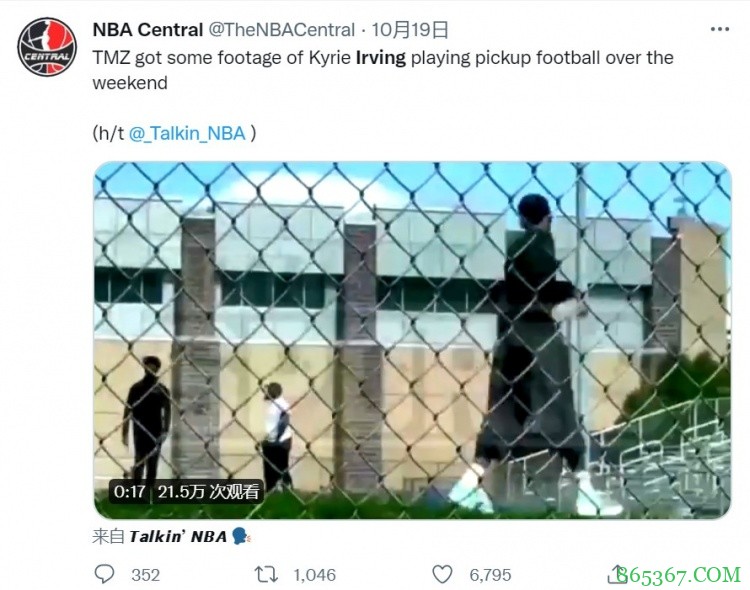Click the bolded Irving keyword in tweet
The width and height of the screenshot is (750, 590).
[x=381, y=57]
